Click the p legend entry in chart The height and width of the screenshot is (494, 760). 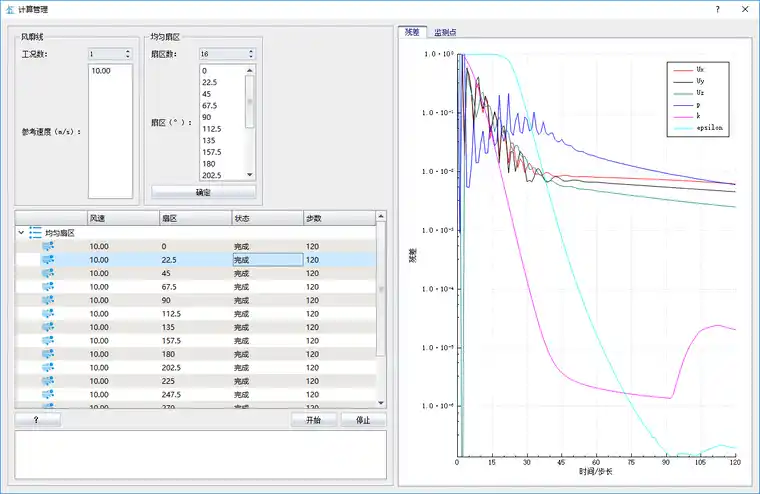[687, 105]
